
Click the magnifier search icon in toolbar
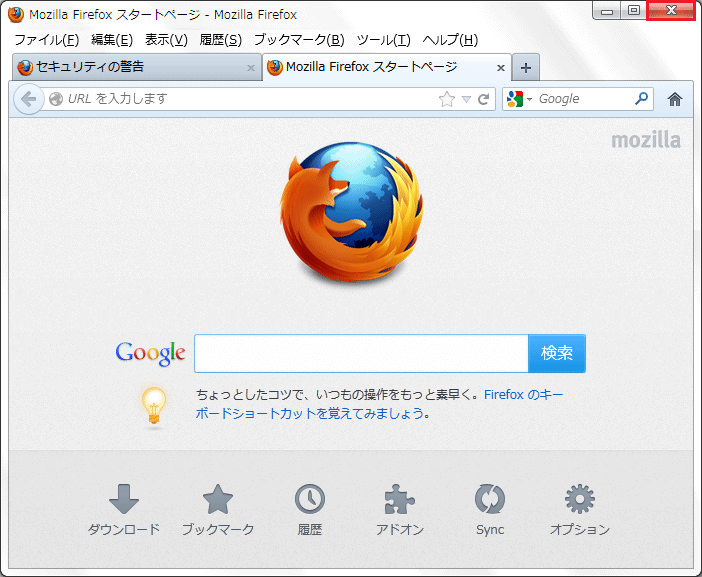pos(641,98)
